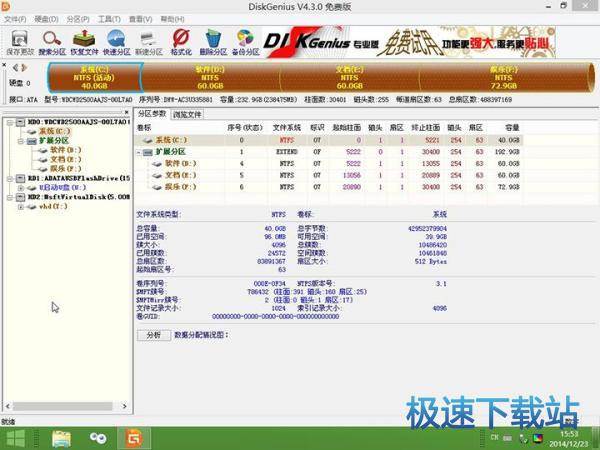
Task: Select the Documents (E:) 60.0GB bar segment
Action: point(349,77)
